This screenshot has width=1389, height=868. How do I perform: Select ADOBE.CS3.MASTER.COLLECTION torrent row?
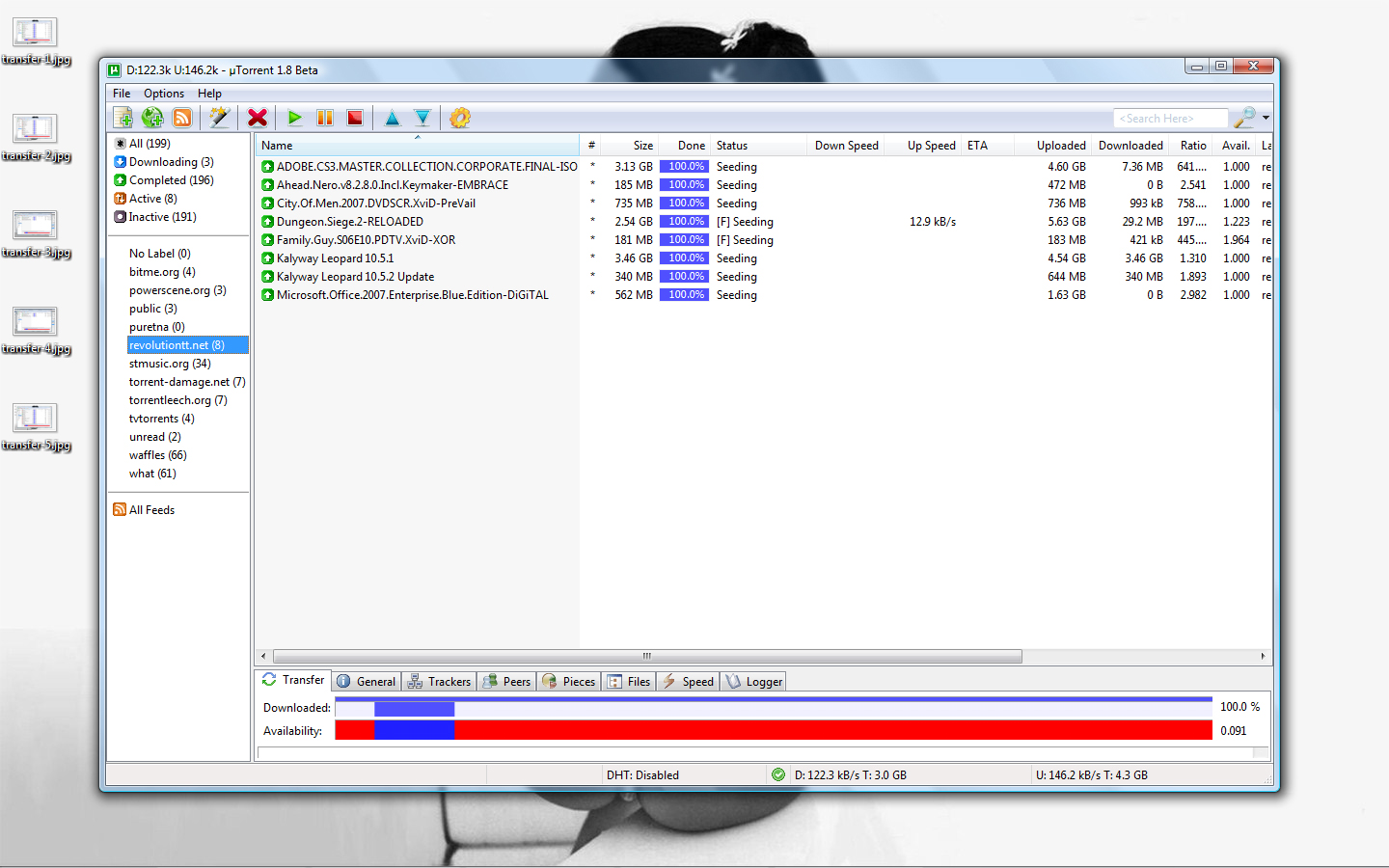click(764, 167)
